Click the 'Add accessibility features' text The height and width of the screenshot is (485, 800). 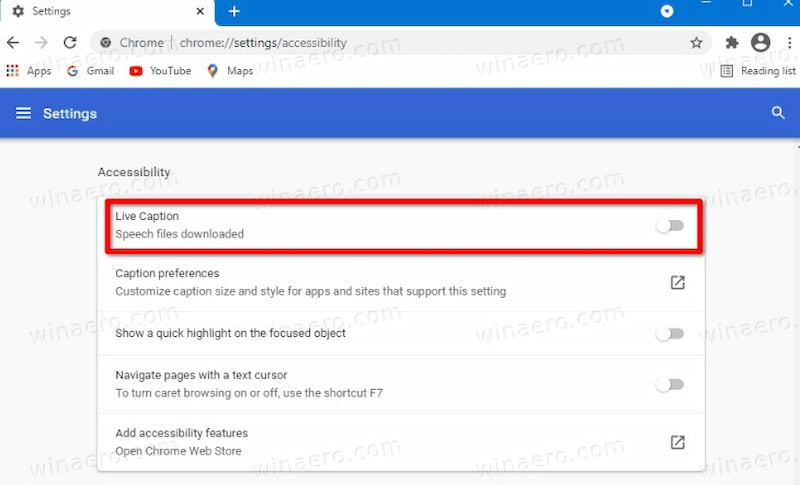pos(182,433)
